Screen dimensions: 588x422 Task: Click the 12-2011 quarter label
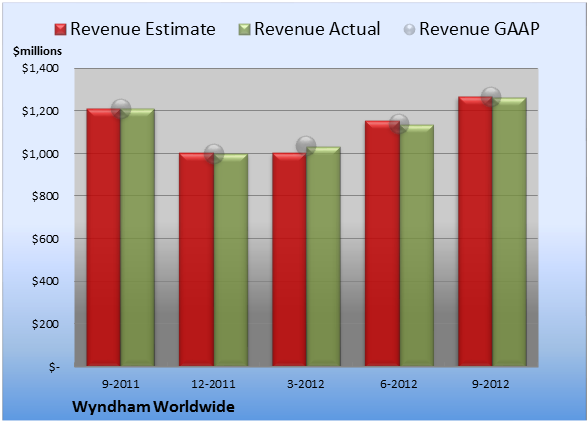coord(213,384)
